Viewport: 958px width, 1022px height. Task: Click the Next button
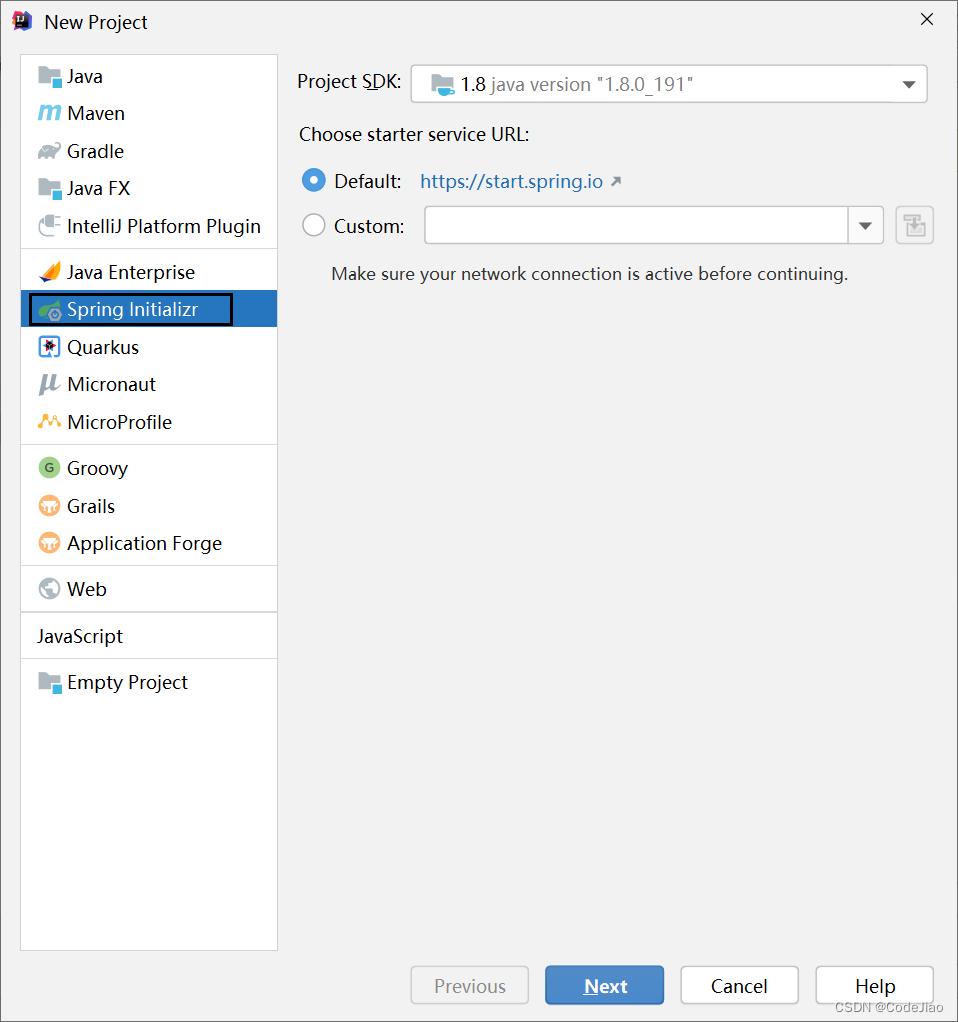605,986
